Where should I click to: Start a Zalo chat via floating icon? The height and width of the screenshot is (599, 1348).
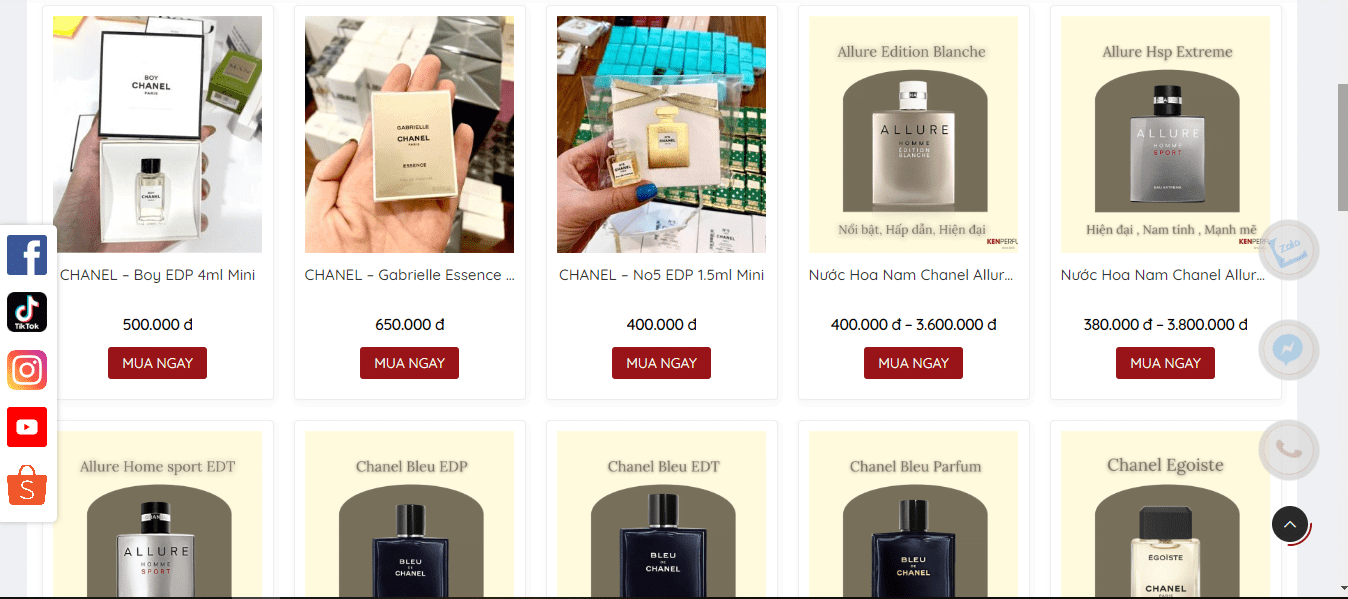click(1288, 250)
